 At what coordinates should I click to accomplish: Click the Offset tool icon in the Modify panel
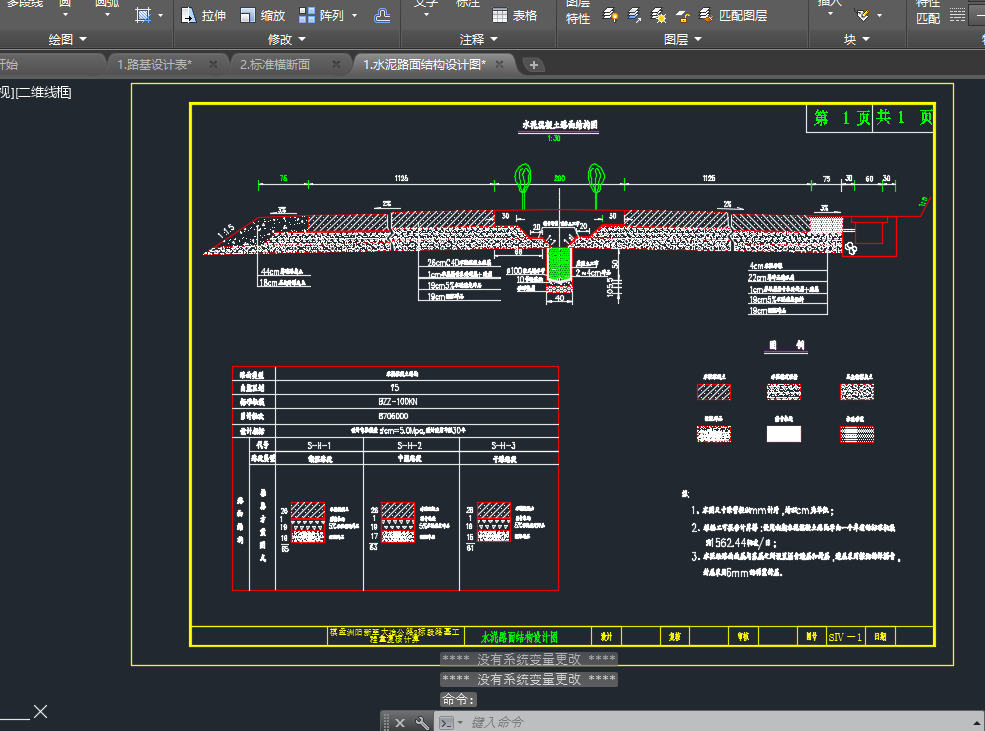click(382, 15)
